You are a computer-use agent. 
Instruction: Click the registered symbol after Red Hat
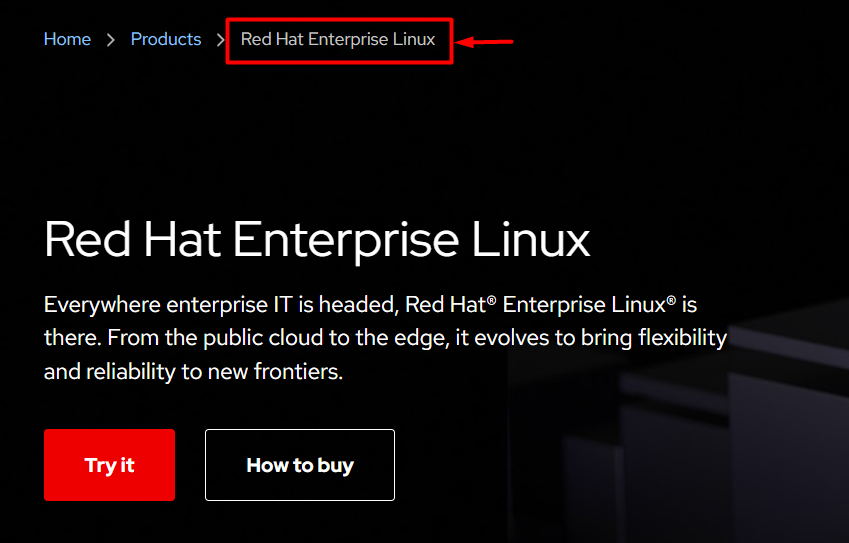tap(492, 300)
